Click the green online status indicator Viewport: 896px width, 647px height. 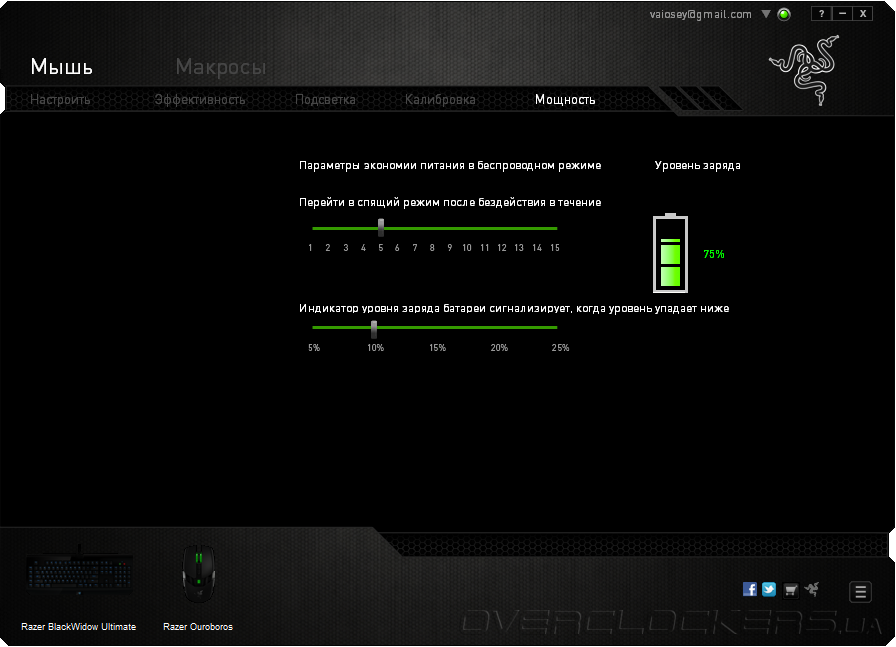pos(784,14)
